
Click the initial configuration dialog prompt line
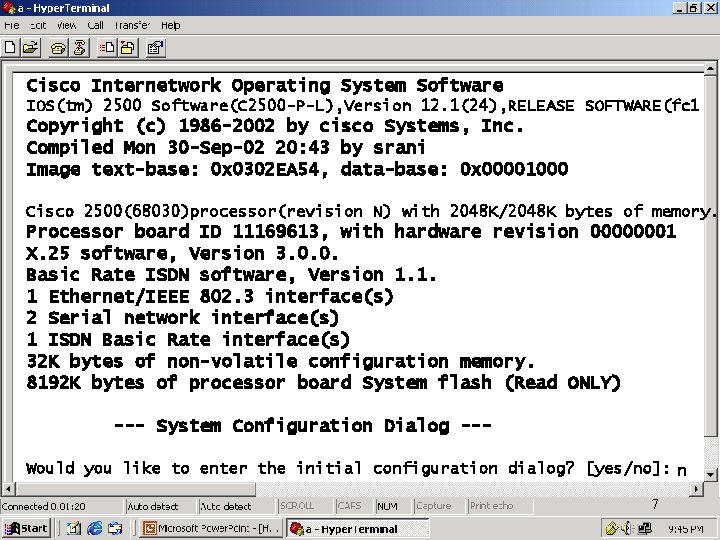(356, 468)
